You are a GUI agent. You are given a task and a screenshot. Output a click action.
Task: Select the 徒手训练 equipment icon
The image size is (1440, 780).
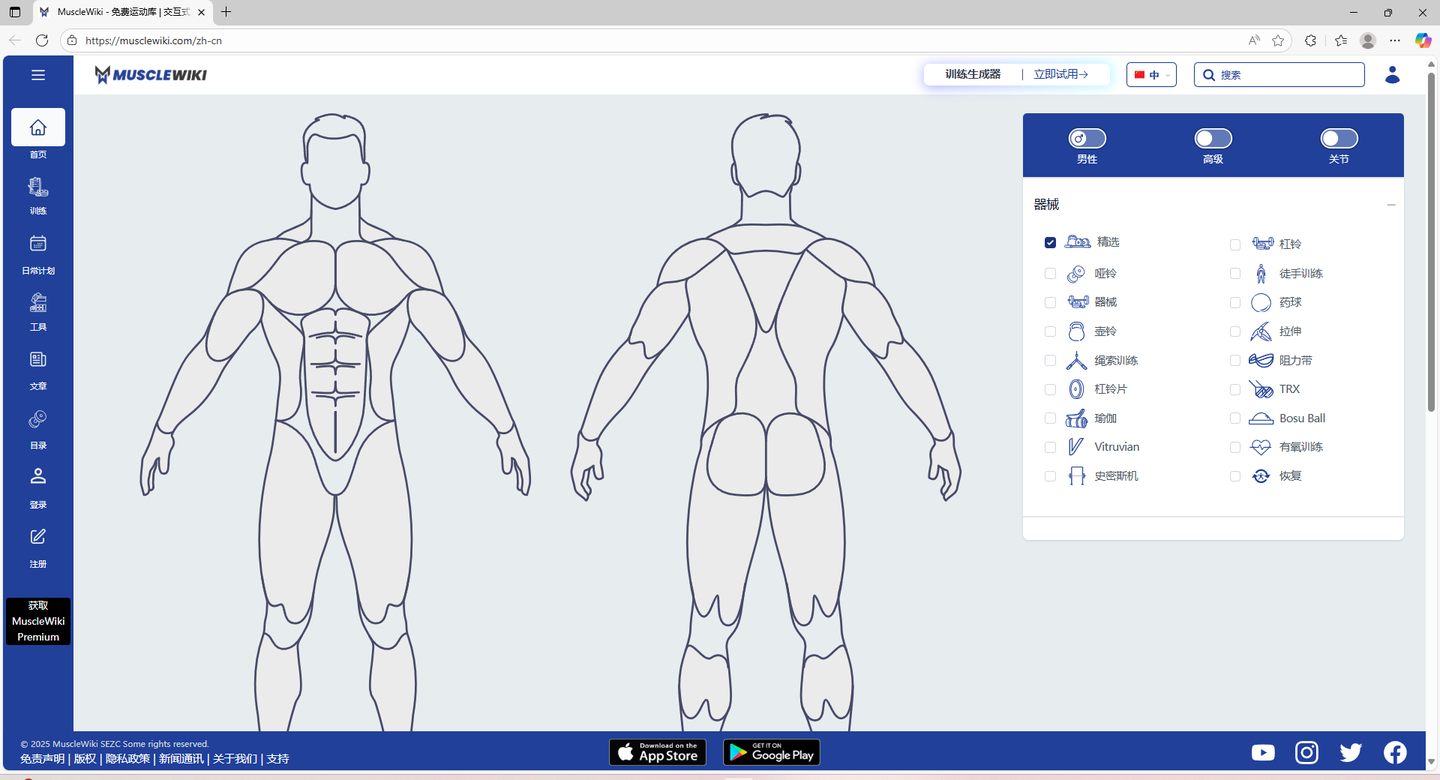[x=1261, y=273]
